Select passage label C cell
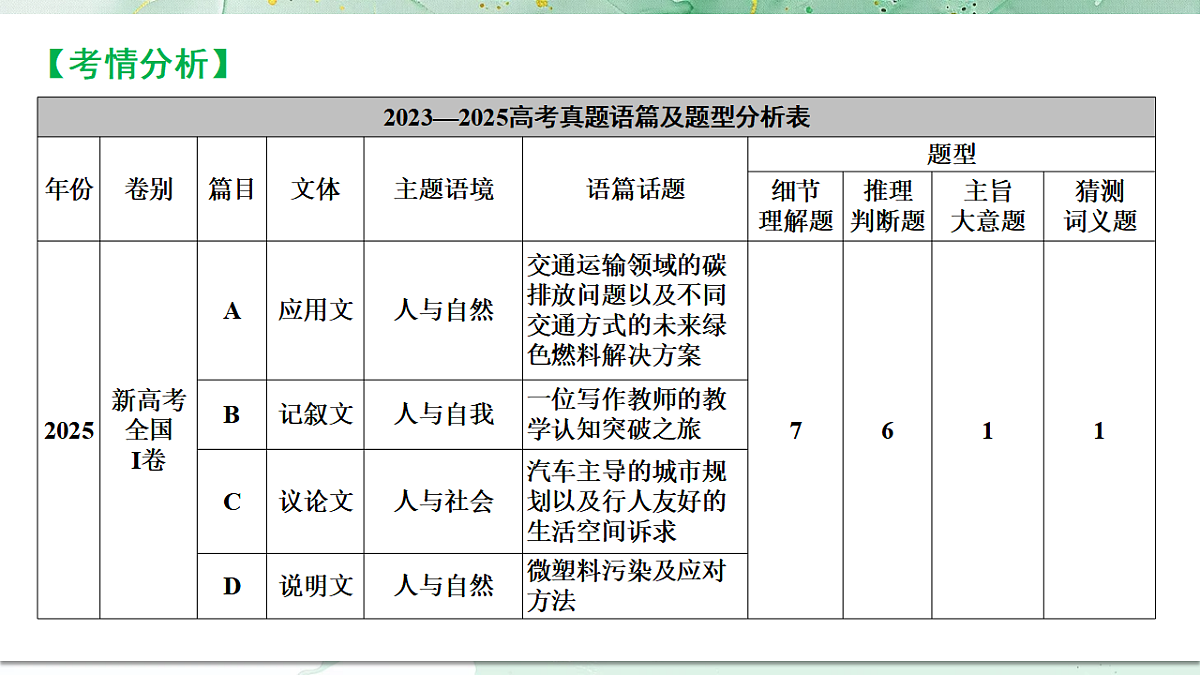The height and width of the screenshot is (675, 1200). [x=232, y=501]
